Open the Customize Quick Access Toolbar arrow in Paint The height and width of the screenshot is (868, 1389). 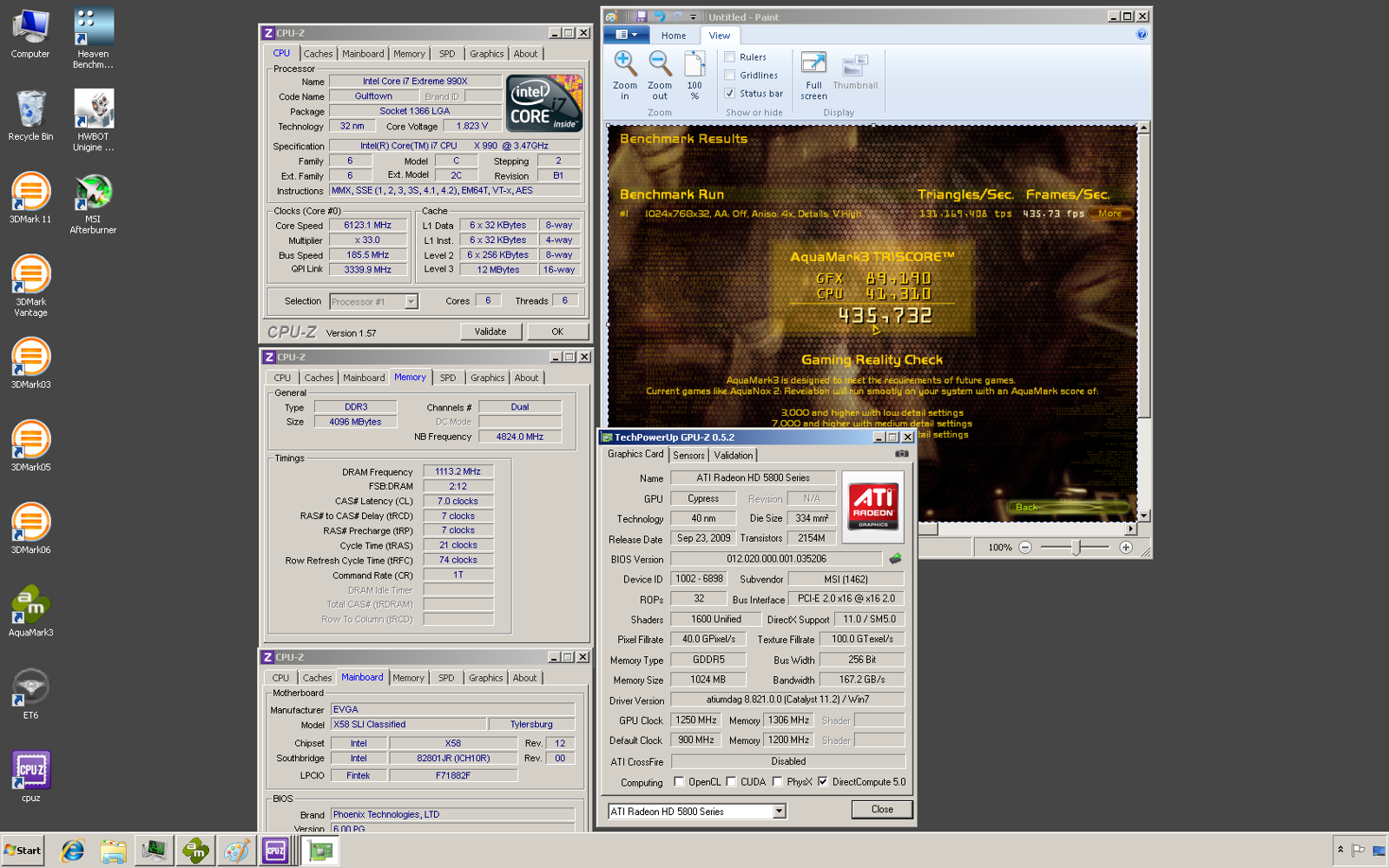693,16
